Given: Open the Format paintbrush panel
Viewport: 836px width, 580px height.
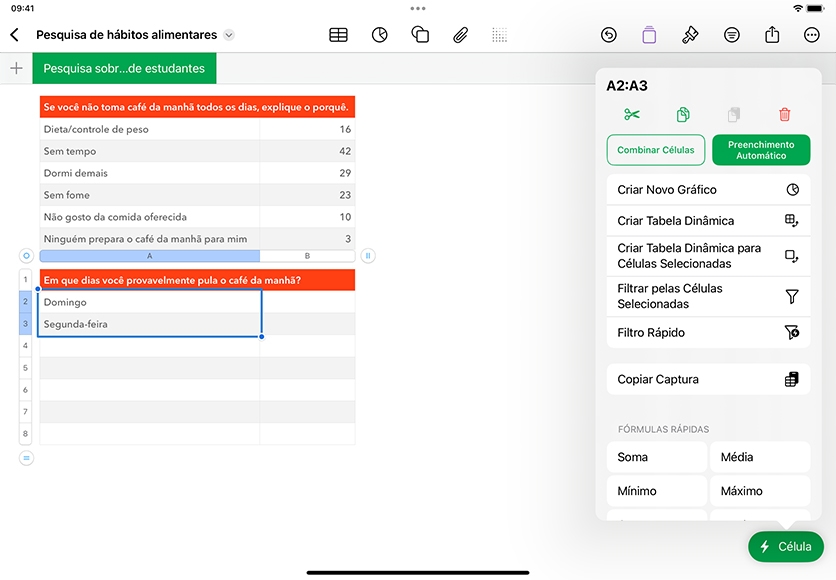Looking at the screenshot, I should 690,35.
